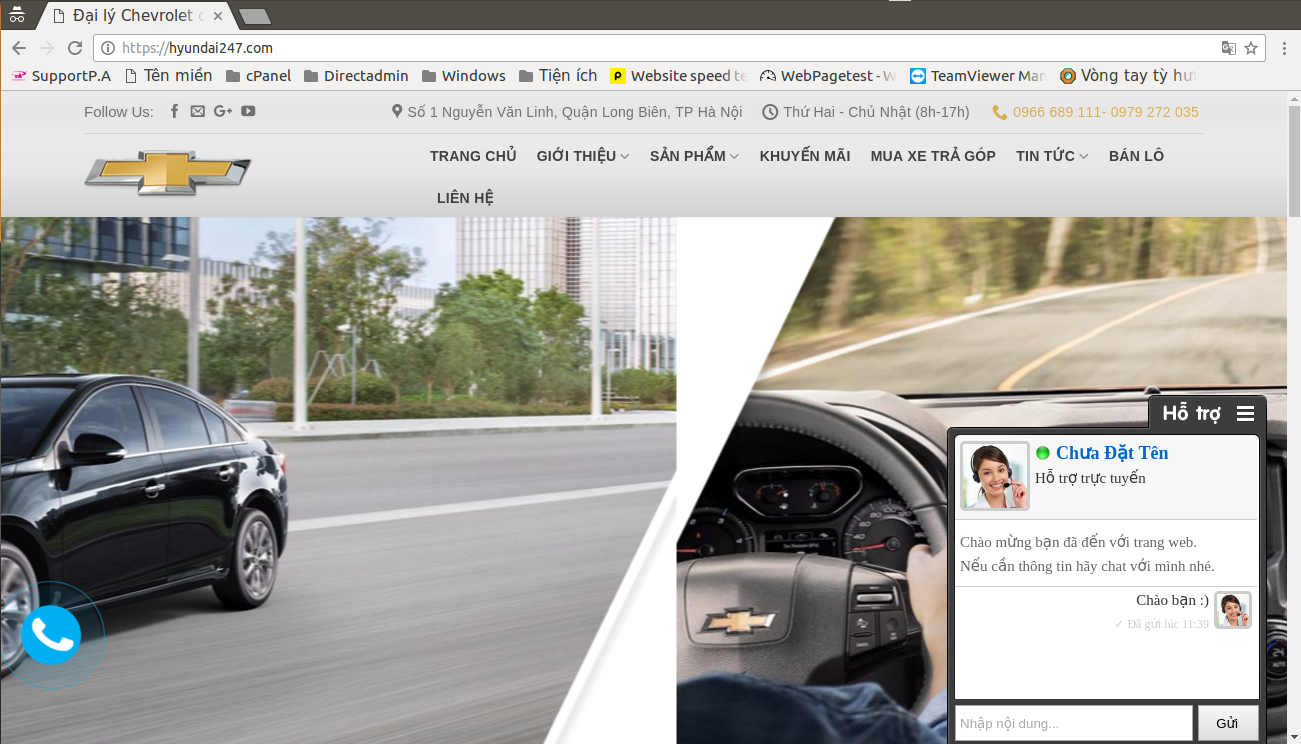The width and height of the screenshot is (1301, 744).
Task: Click the browser forward arrow
Action: tap(47, 48)
